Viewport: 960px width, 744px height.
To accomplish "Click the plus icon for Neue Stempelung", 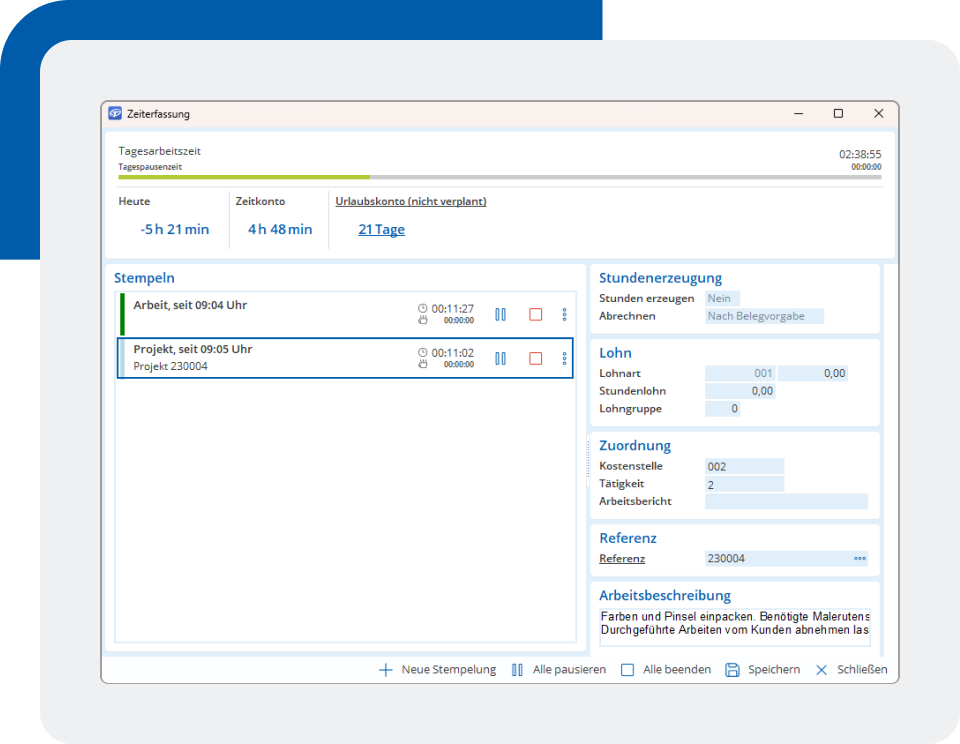I will point(385,670).
